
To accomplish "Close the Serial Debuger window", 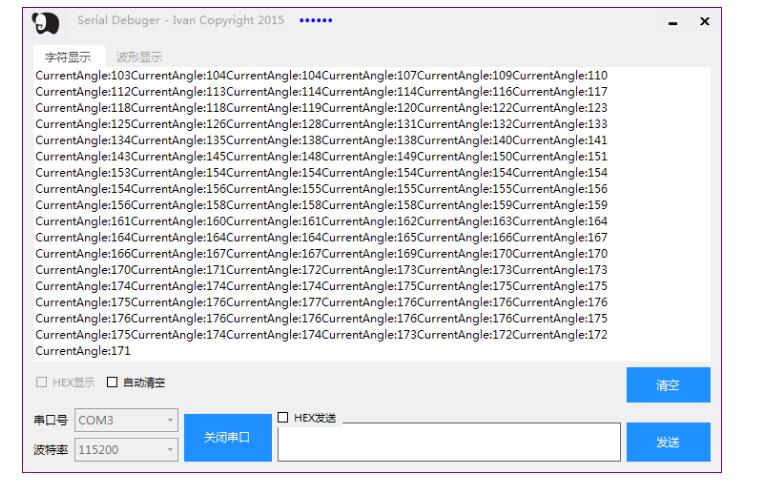I will pos(705,21).
